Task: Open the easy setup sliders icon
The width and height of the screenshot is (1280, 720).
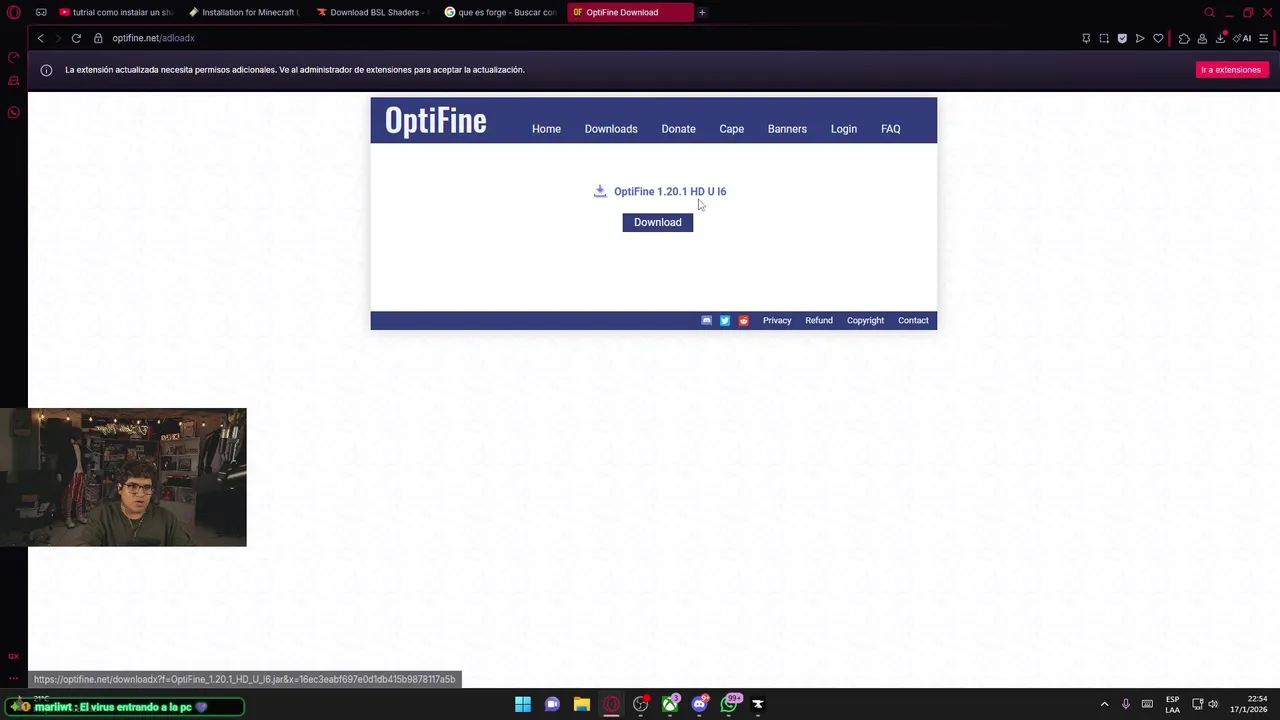Action: click(x=1264, y=38)
